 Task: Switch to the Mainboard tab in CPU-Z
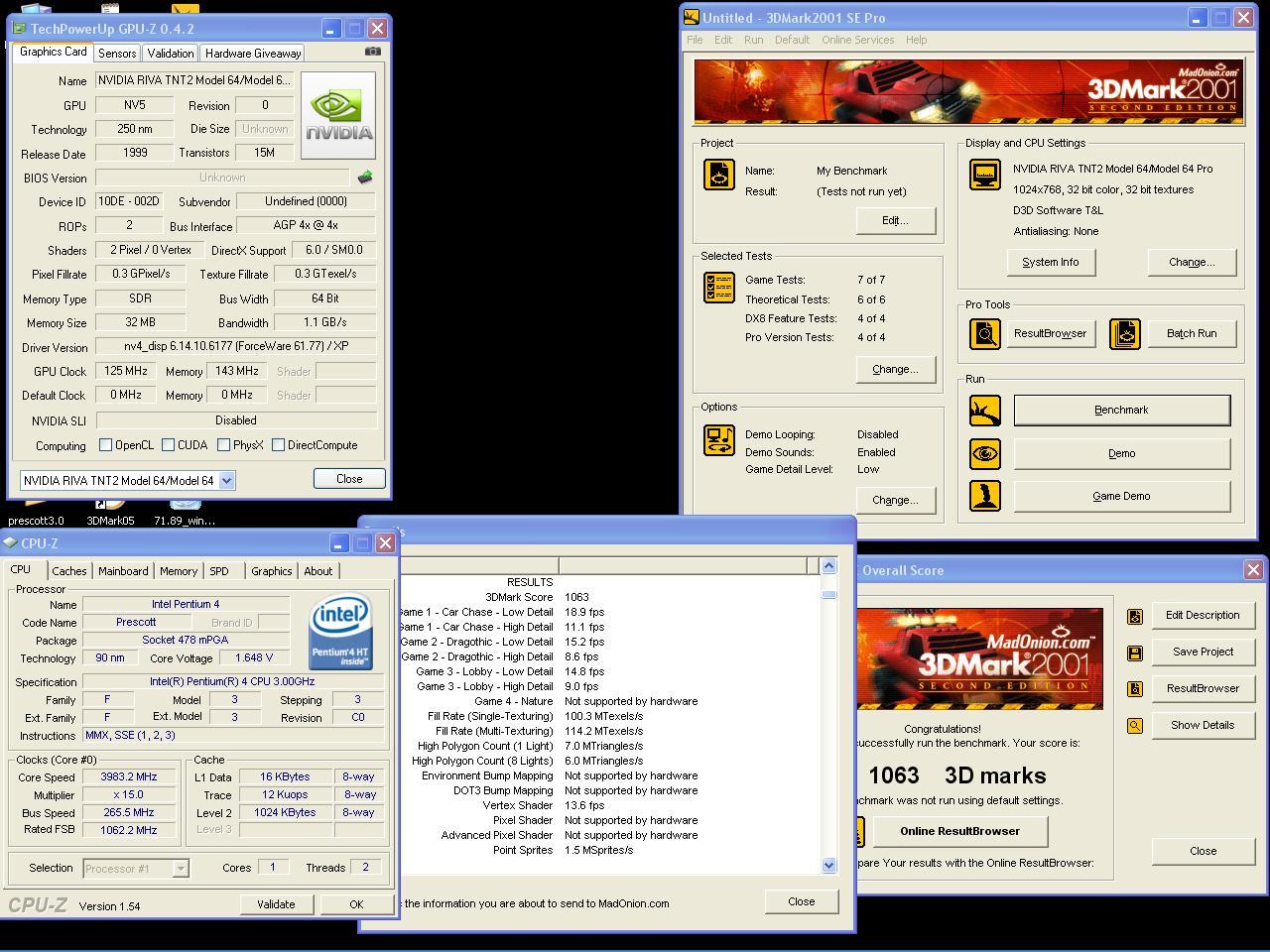pos(123,571)
